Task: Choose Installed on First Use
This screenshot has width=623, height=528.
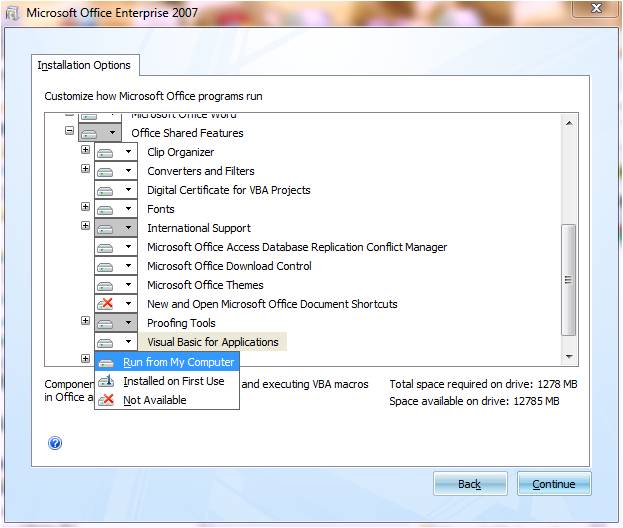Action: point(167,381)
